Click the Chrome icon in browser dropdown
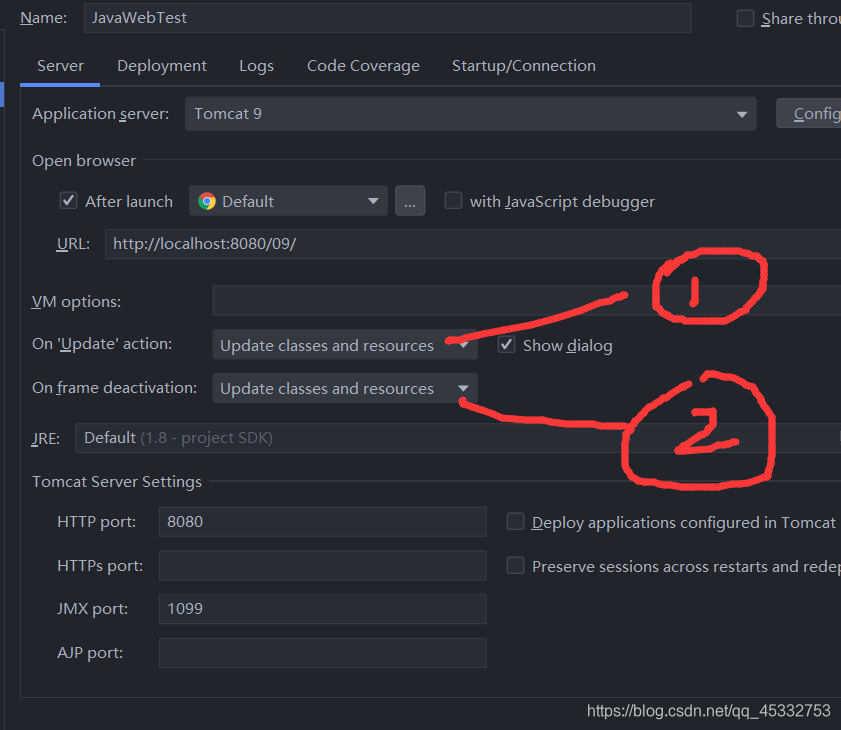Screen dimensions: 841x730 206,201
